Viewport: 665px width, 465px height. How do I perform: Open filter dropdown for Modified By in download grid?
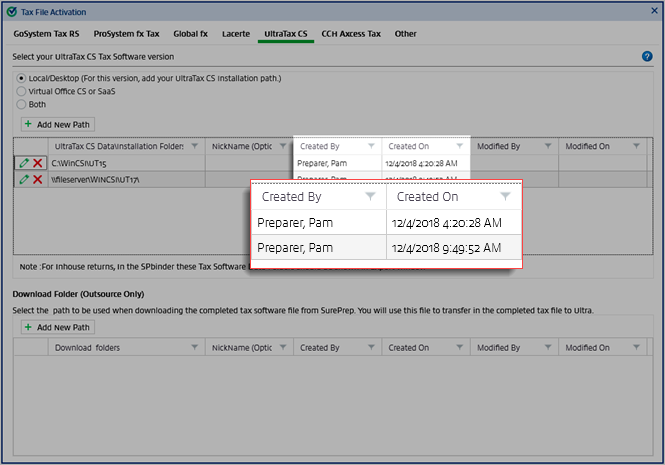(548, 348)
